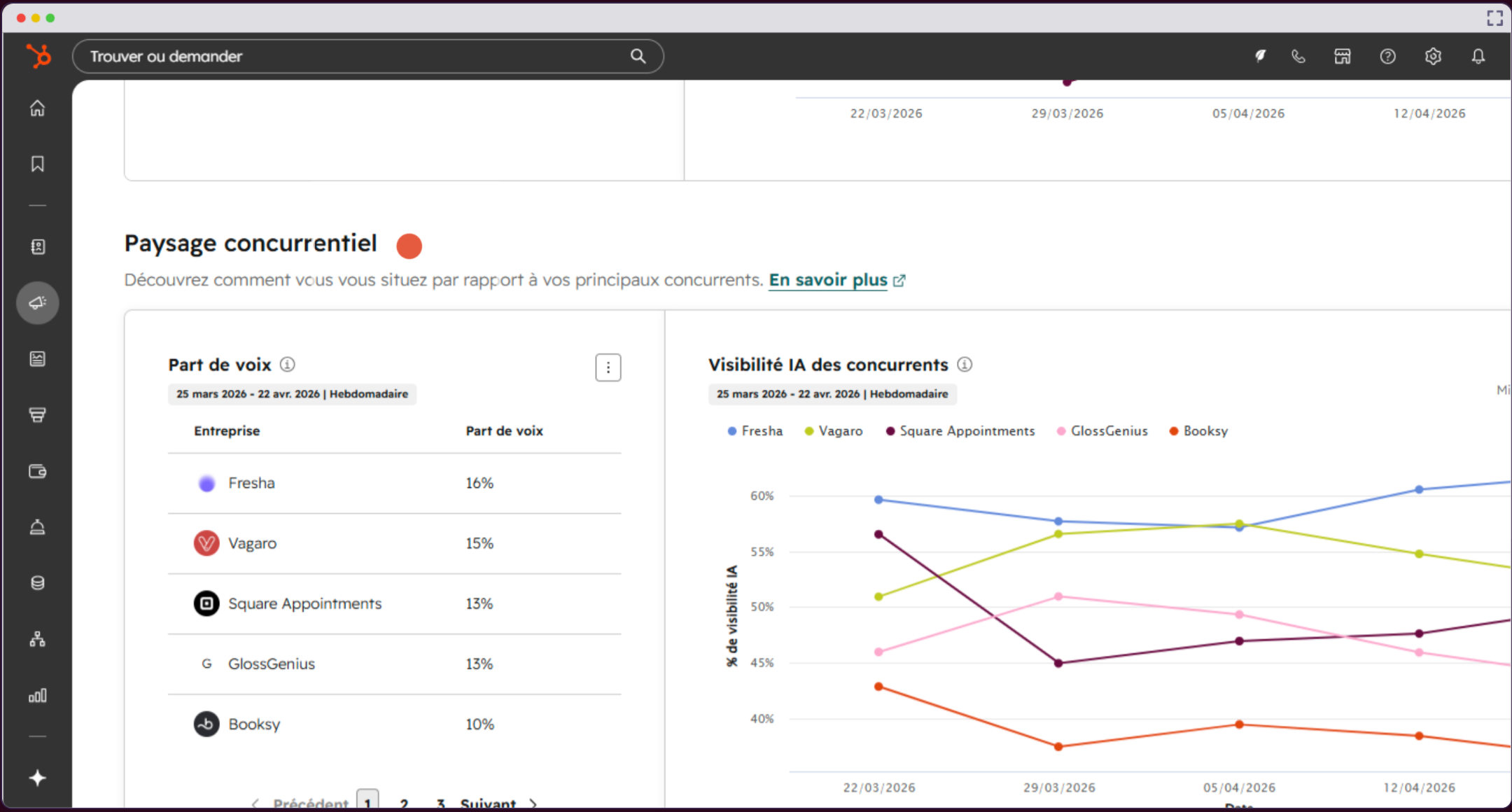Toggle the Fresha legend series
Image resolution: width=1512 pixels, height=812 pixels.
tap(755, 431)
